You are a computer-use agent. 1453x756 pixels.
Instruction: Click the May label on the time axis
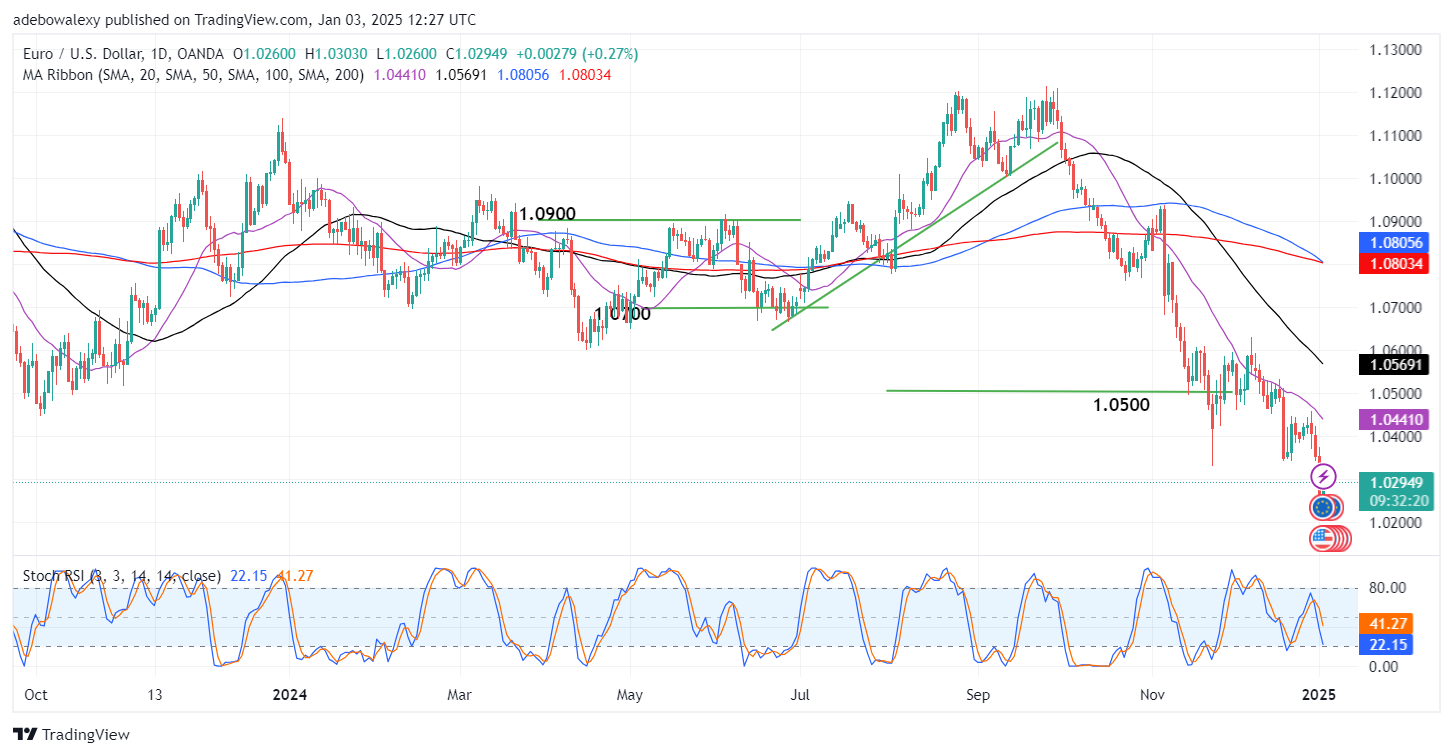630,694
